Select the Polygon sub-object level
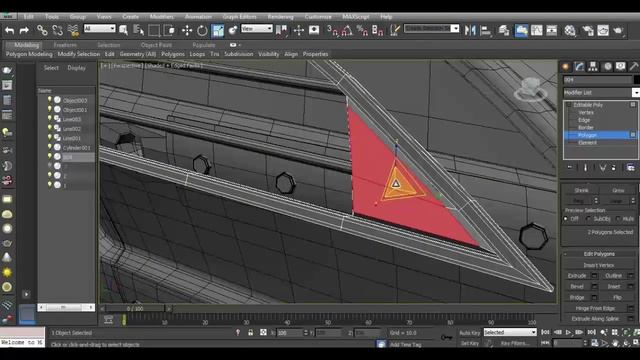The width and height of the screenshot is (640, 360). point(598,135)
